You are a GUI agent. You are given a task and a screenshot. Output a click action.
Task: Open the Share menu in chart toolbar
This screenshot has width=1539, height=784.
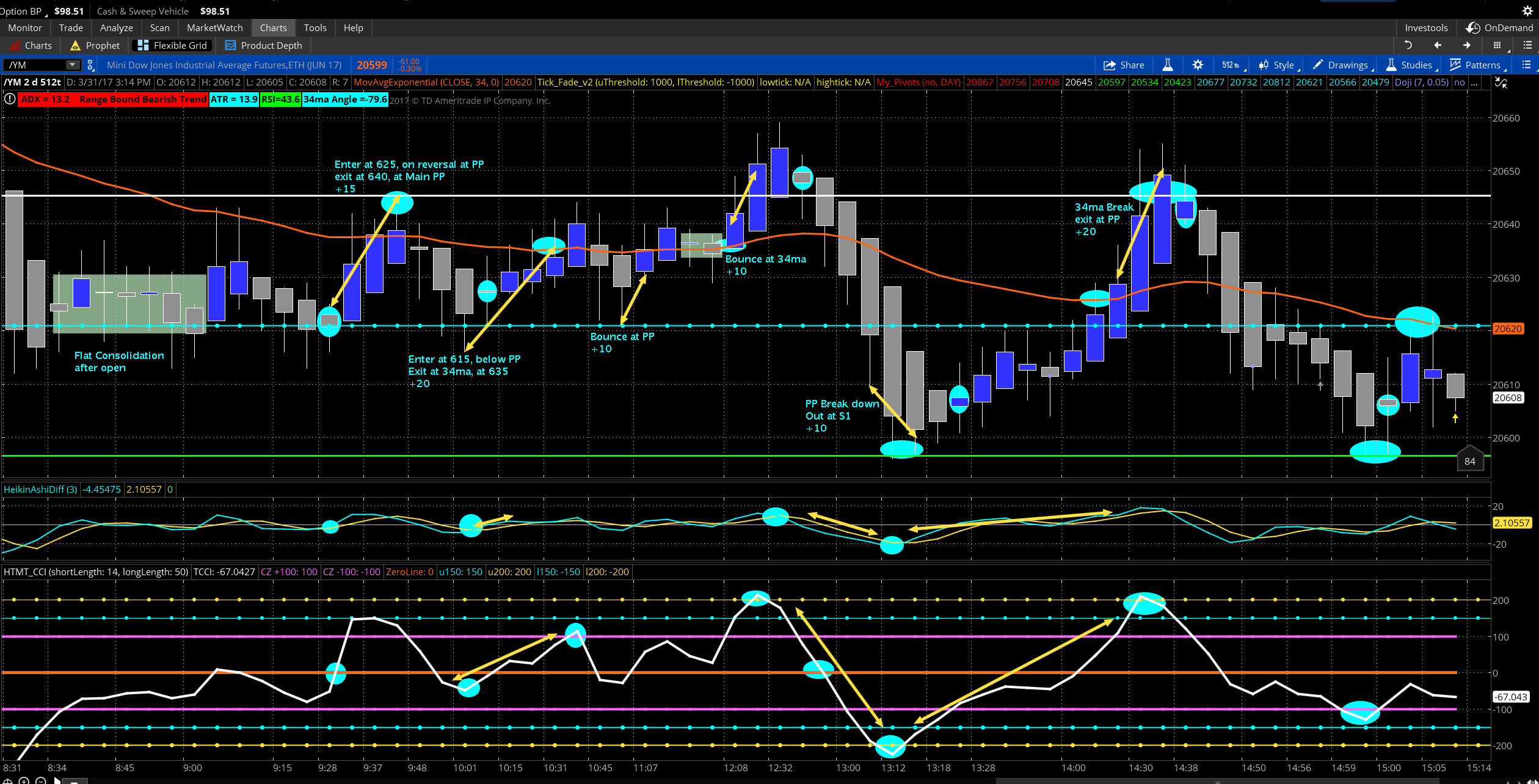click(1124, 65)
